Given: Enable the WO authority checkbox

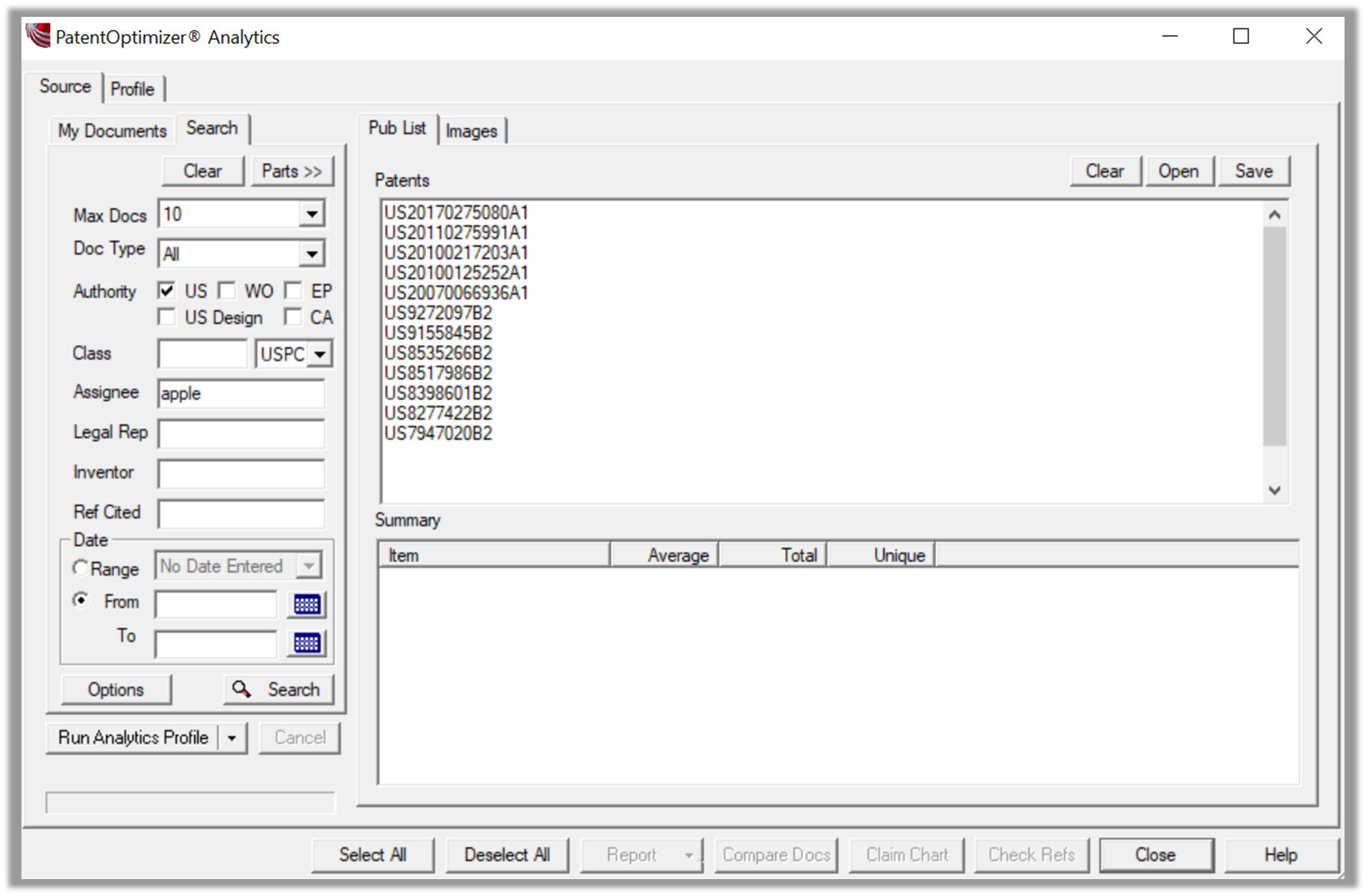Looking at the screenshot, I should [227, 290].
